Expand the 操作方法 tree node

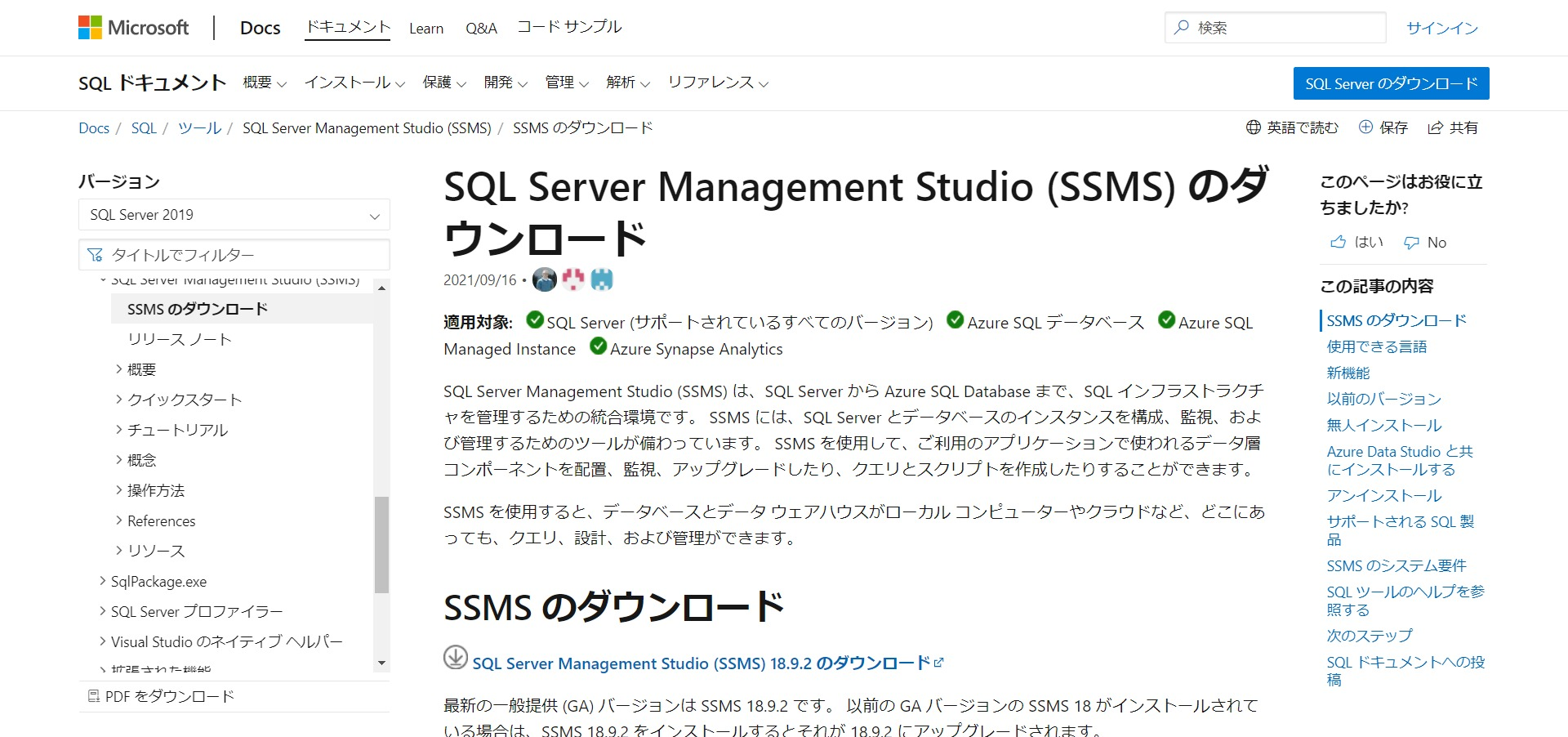click(119, 489)
